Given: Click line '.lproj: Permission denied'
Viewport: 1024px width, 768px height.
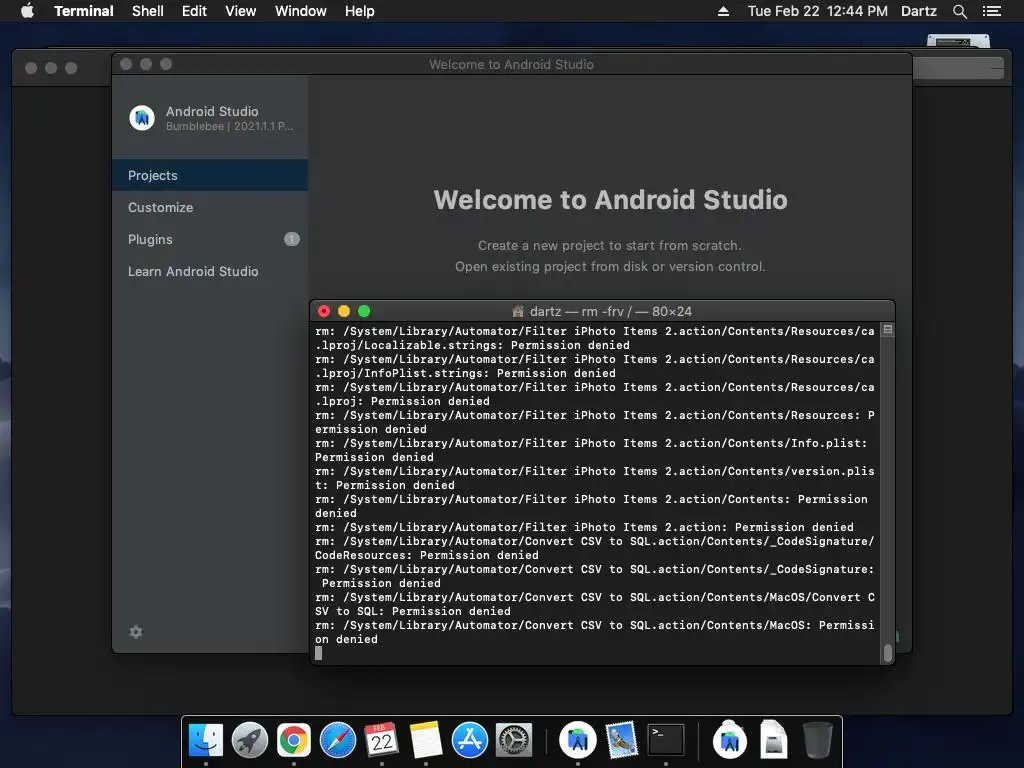Looking at the screenshot, I should [402, 402].
